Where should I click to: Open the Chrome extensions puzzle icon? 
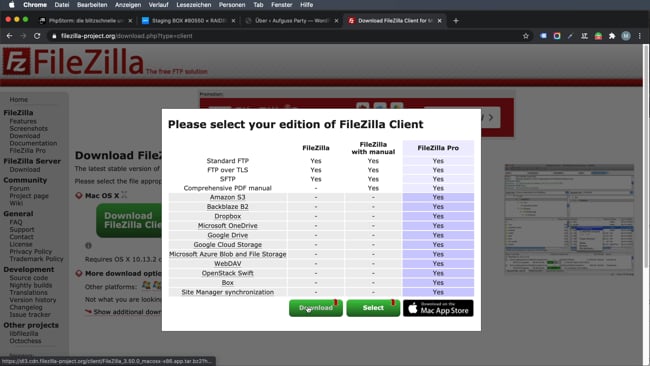(x=612, y=36)
